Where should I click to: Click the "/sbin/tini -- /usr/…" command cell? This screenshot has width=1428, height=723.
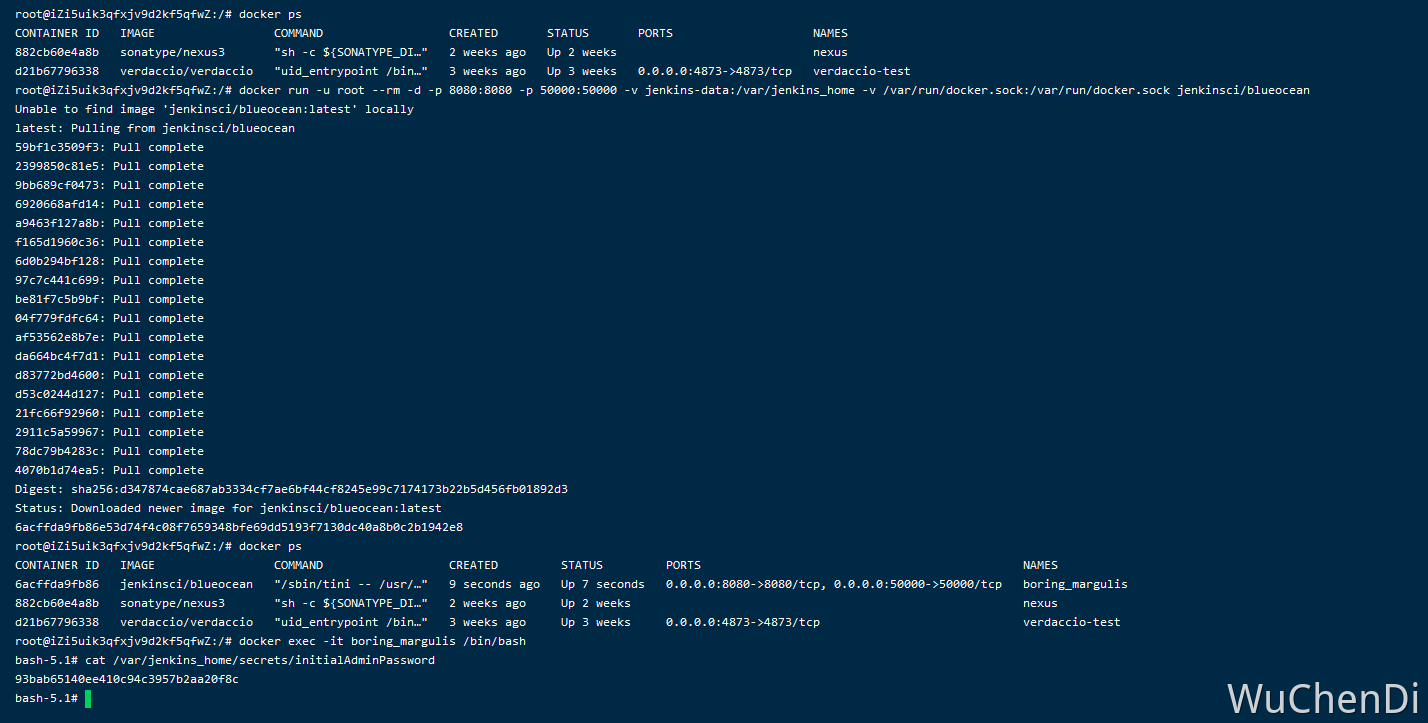(x=351, y=584)
